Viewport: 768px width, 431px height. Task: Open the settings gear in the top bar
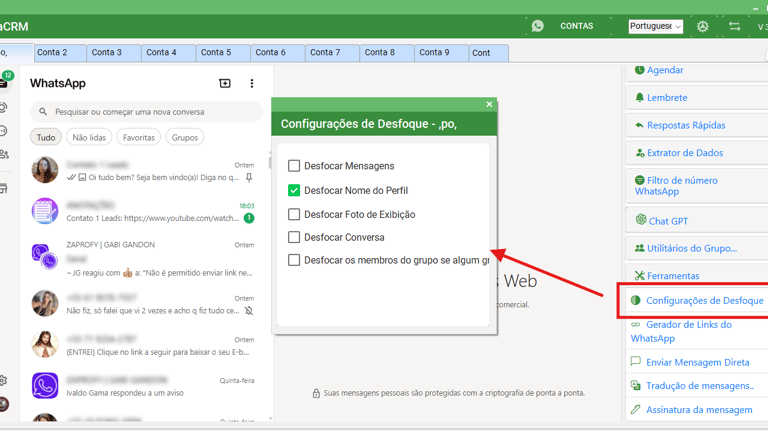[x=702, y=26]
